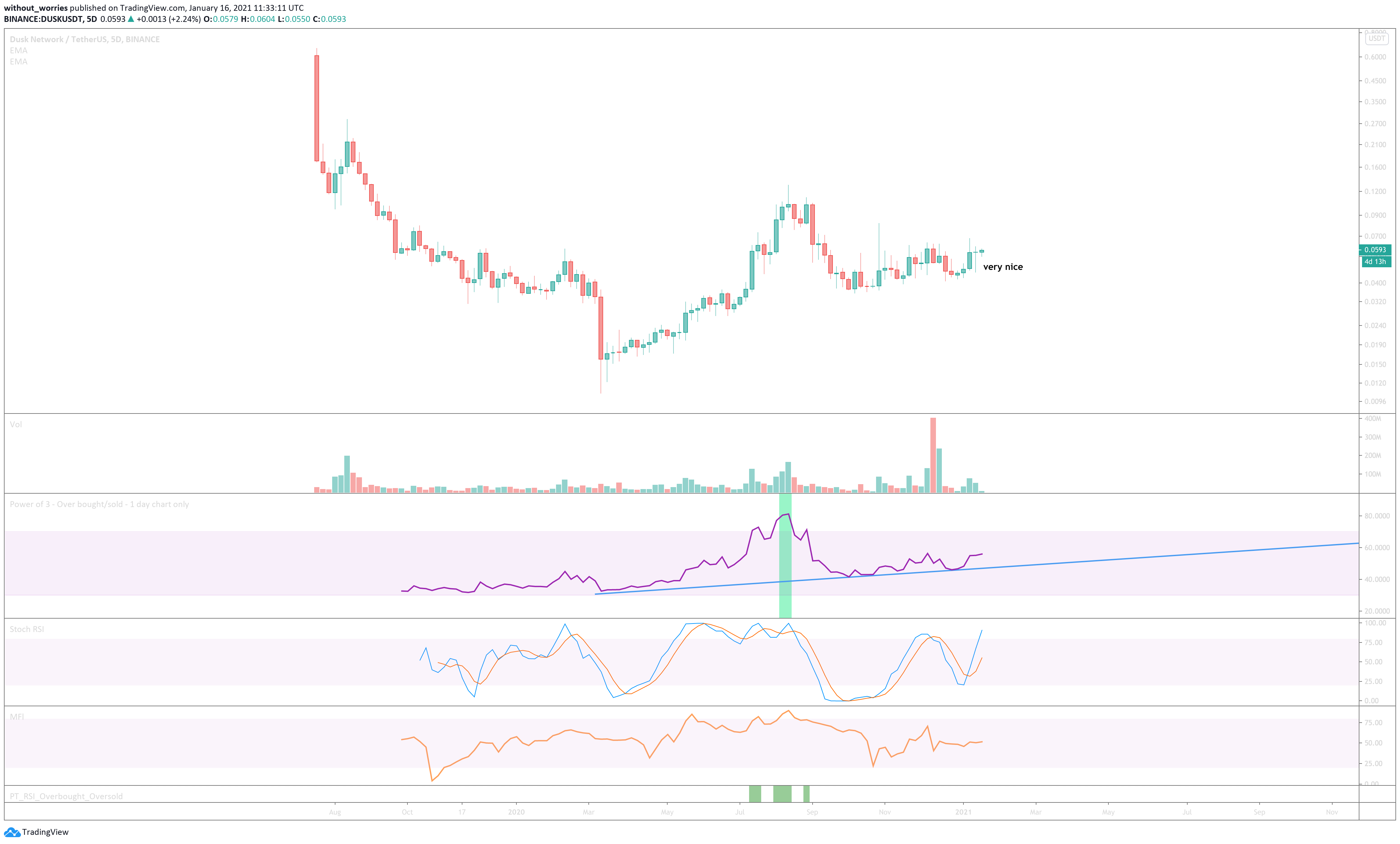
Task: Click the O:0.0579 open value in header
Action: pyautogui.click(x=221, y=19)
